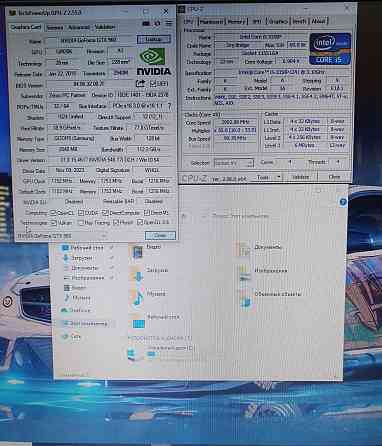Viewport: 382px width, 446px height.
Task: Toggle the CUDA checkbox
Action: pos(81,213)
